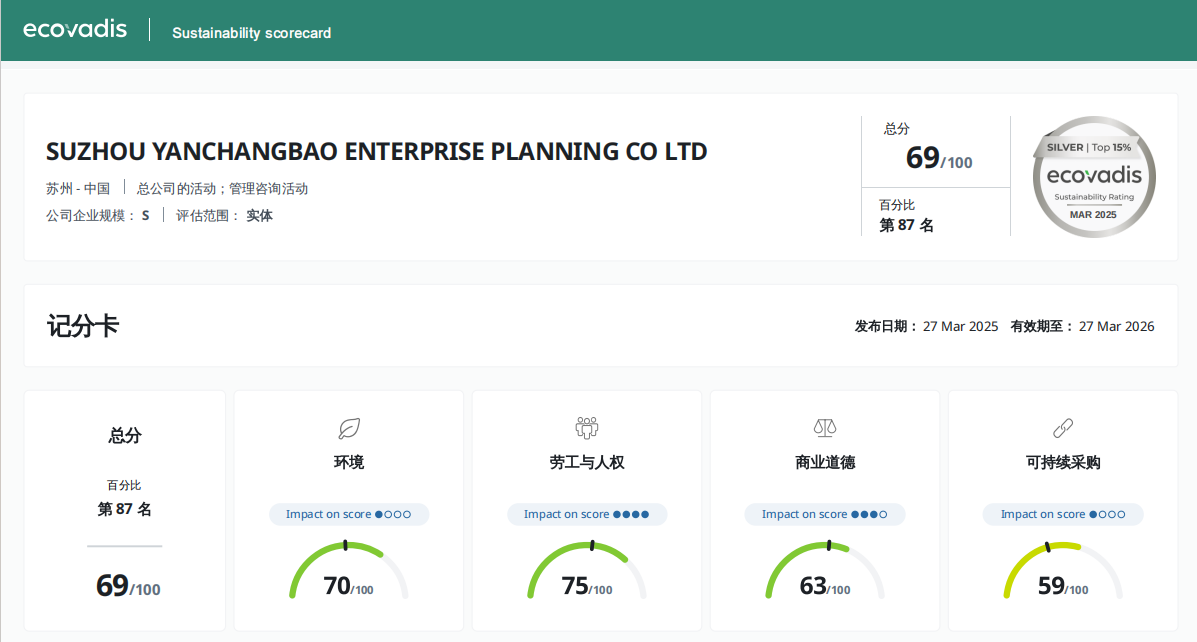Click the 发布日期 27 Mar 2025 text
1197x642 pixels.
click(926, 327)
